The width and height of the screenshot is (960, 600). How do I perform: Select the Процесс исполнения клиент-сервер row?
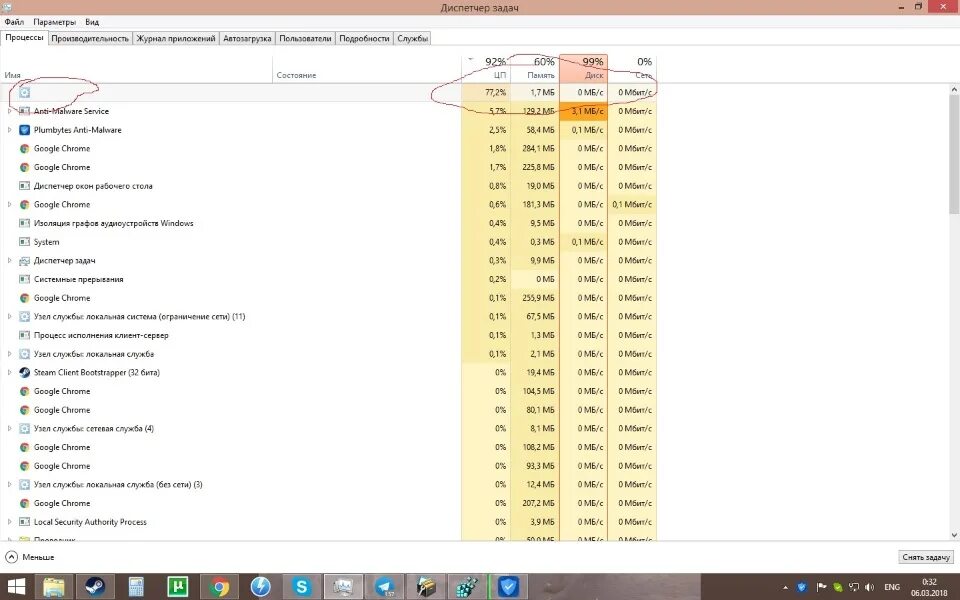point(328,336)
